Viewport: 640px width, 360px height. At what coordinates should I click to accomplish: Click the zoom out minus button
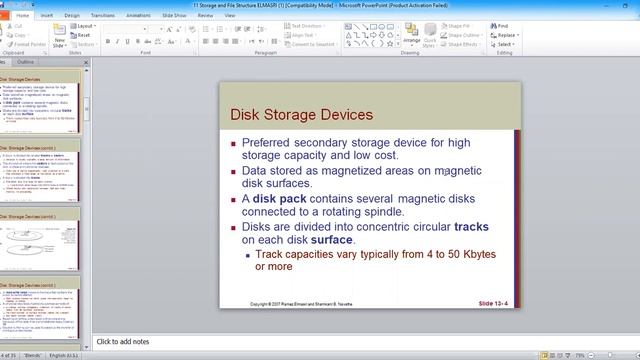591,356
